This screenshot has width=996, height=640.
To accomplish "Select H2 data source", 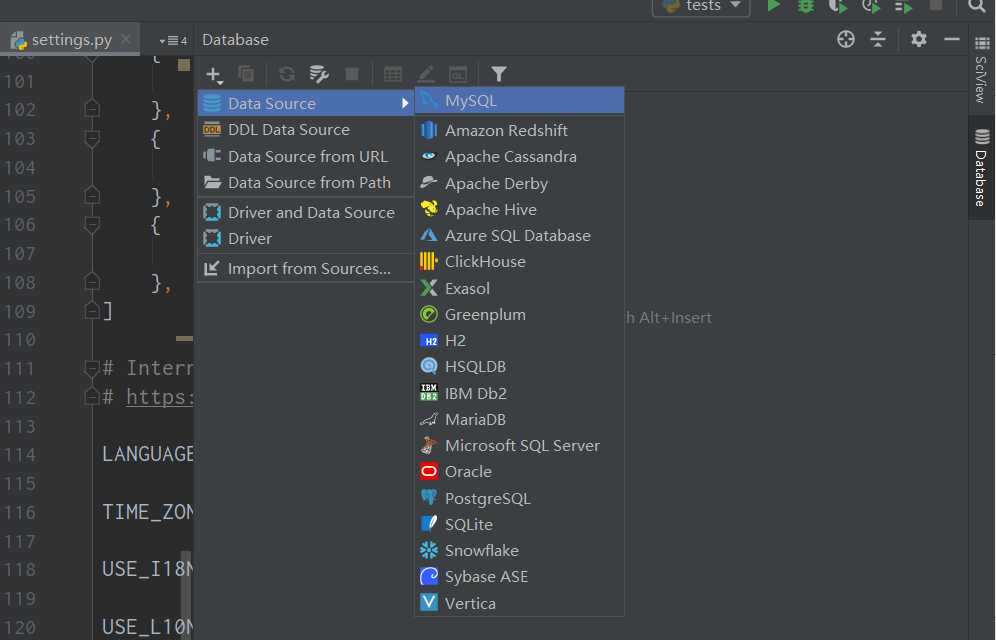I will pos(520,340).
